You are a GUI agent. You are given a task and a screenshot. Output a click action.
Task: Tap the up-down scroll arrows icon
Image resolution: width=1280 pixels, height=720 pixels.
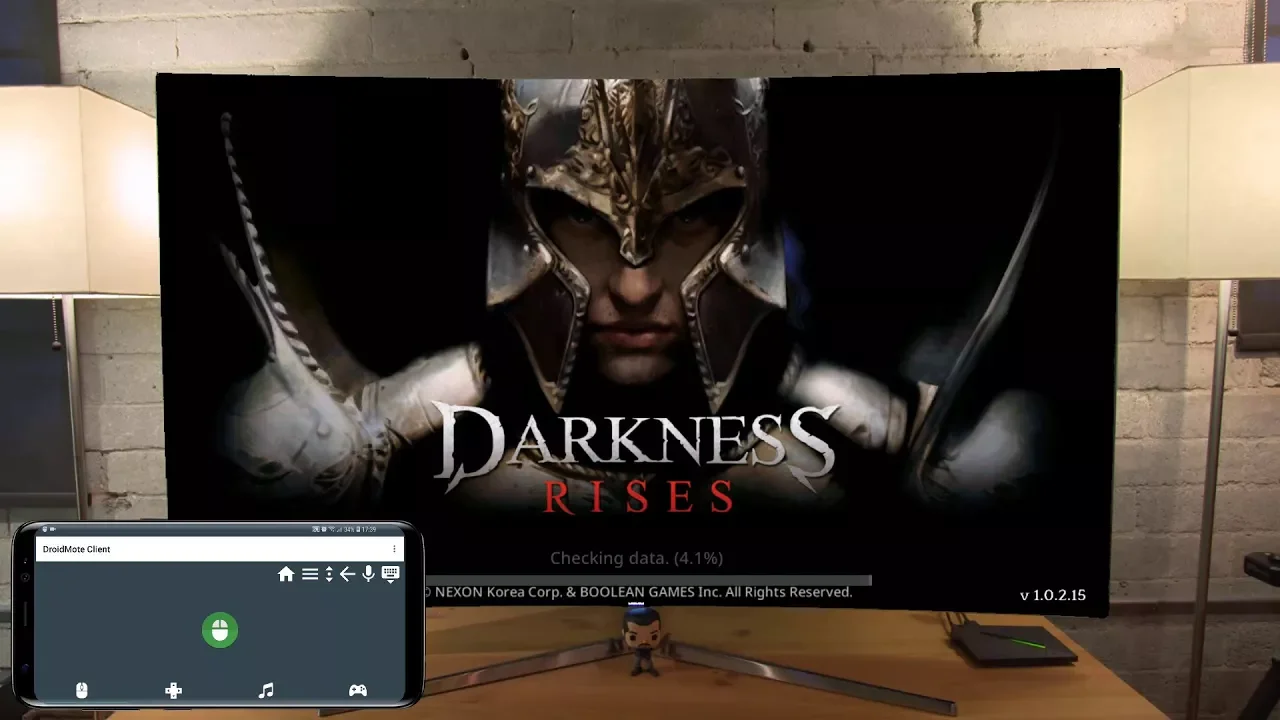[x=329, y=574]
